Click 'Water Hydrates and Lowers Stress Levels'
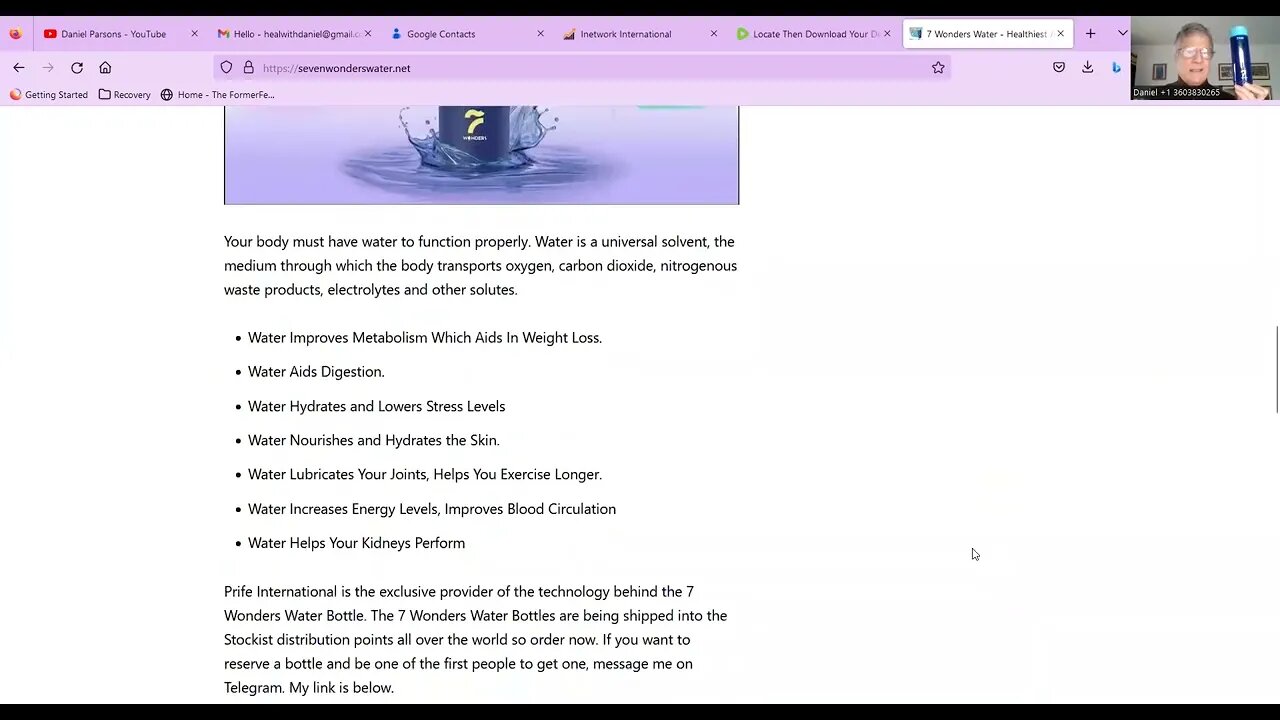 pos(376,406)
